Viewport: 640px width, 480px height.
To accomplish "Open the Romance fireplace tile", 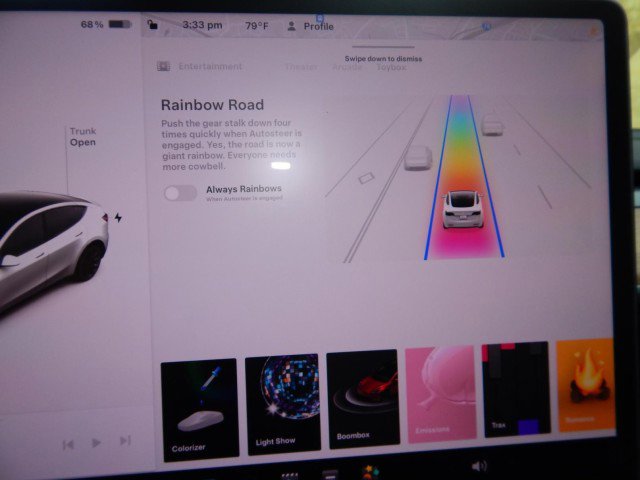I will point(586,385).
